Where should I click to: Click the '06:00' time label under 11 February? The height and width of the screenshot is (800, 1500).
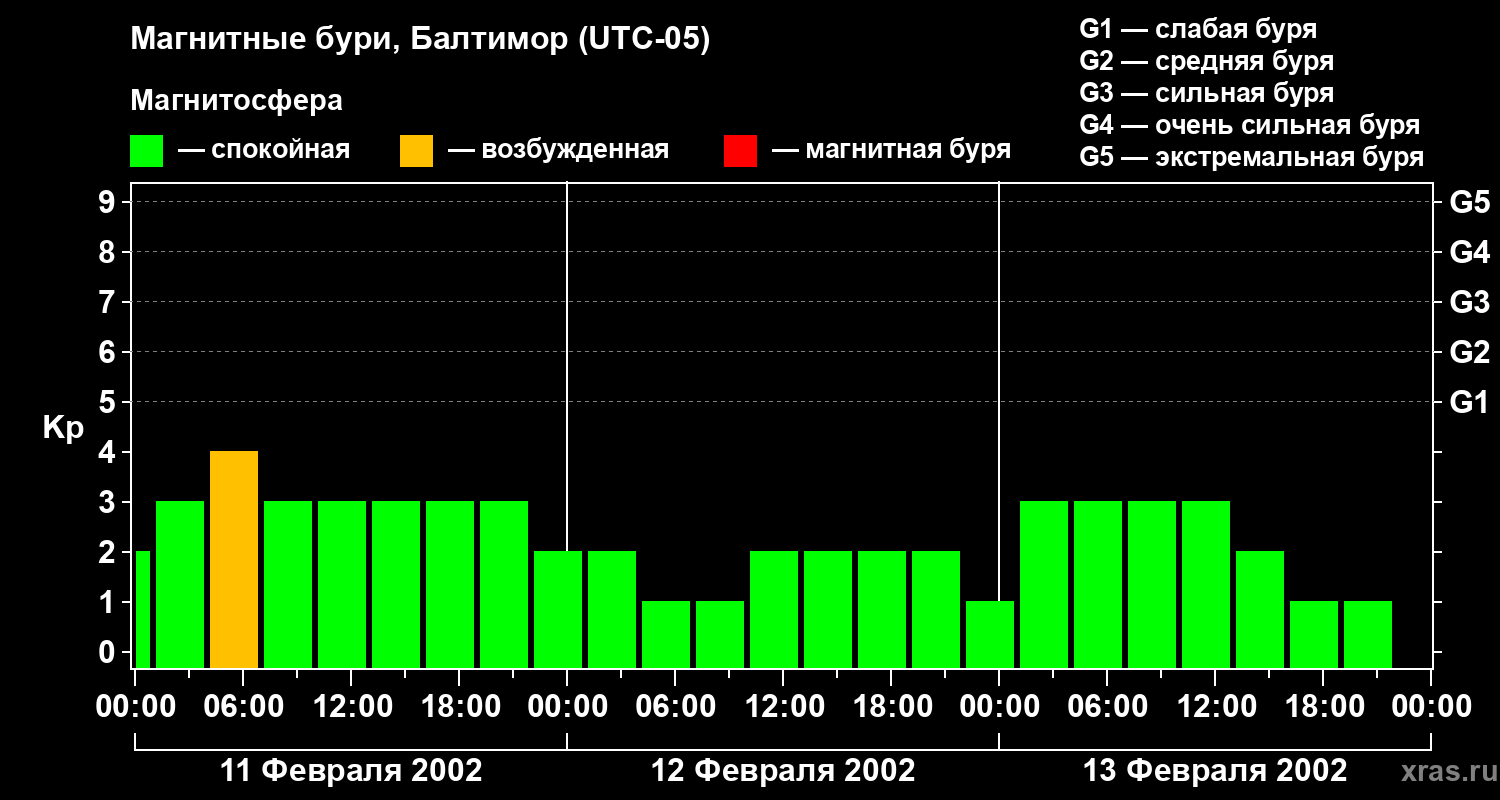243,707
